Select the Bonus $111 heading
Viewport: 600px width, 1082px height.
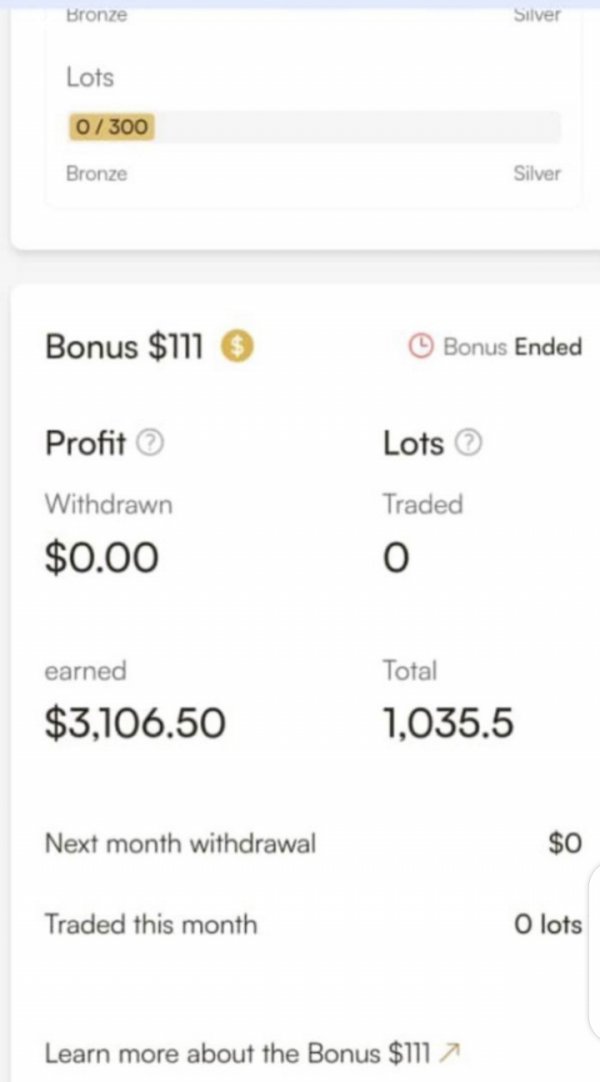coord(123,347)
